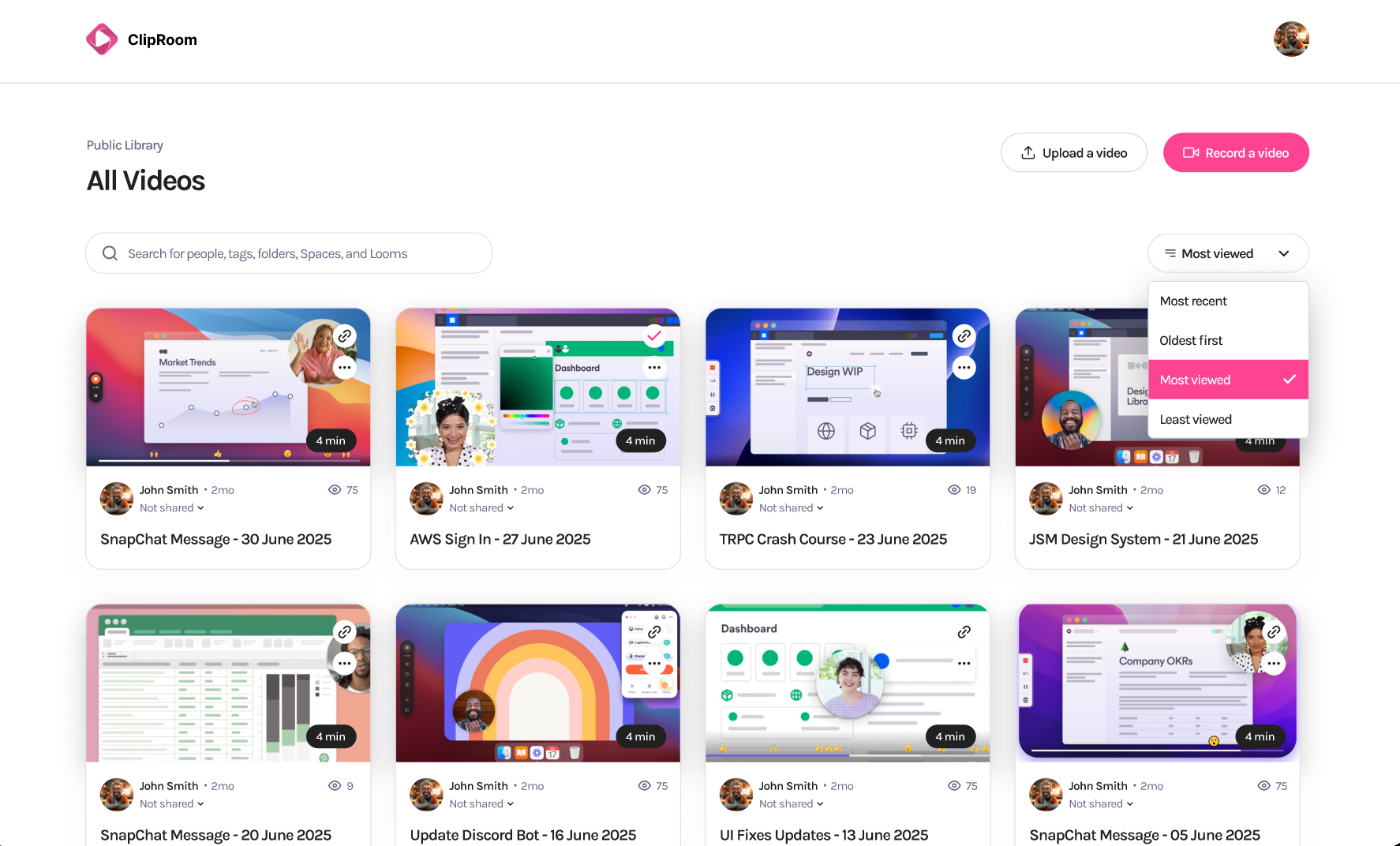The image size is (1400, 846).
Task: Select Most recent sort option
Action: tap(1193, 301)
